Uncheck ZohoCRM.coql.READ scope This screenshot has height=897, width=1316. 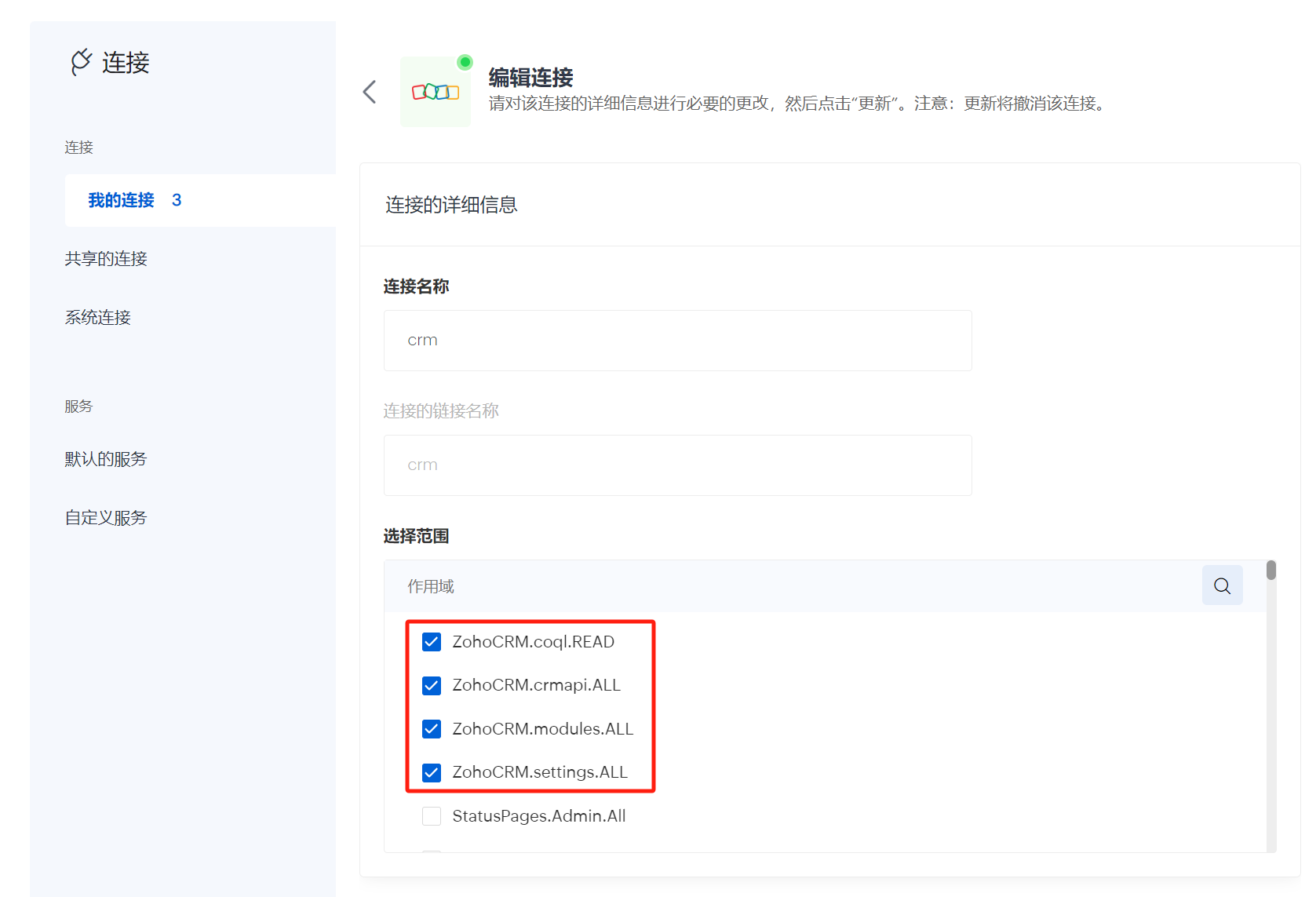point(432,642)
